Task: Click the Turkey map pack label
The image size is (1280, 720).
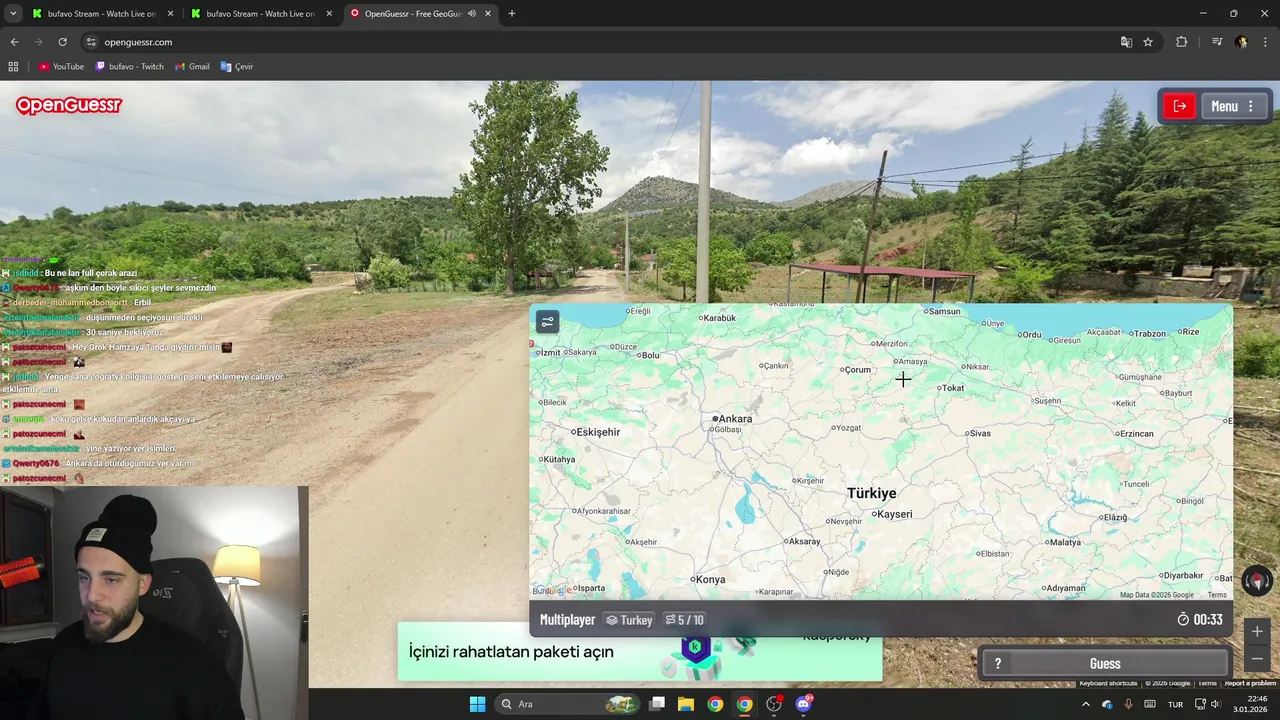Action: [629, 620]
